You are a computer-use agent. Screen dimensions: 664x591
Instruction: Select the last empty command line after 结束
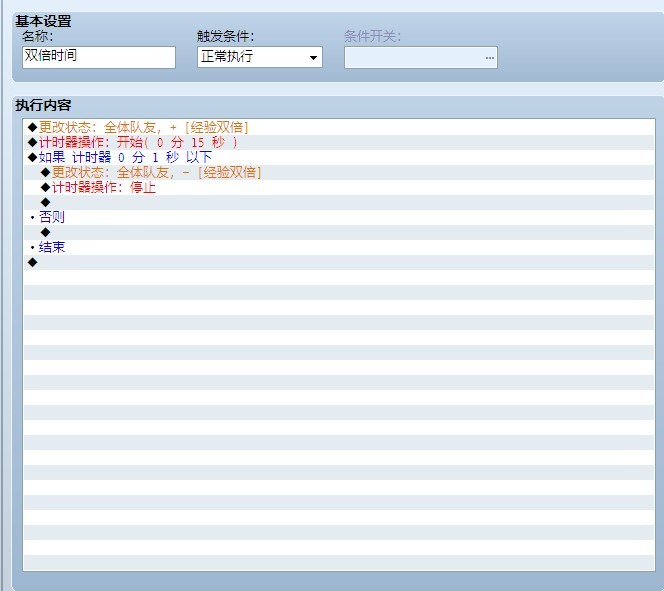tap(339, 262)
